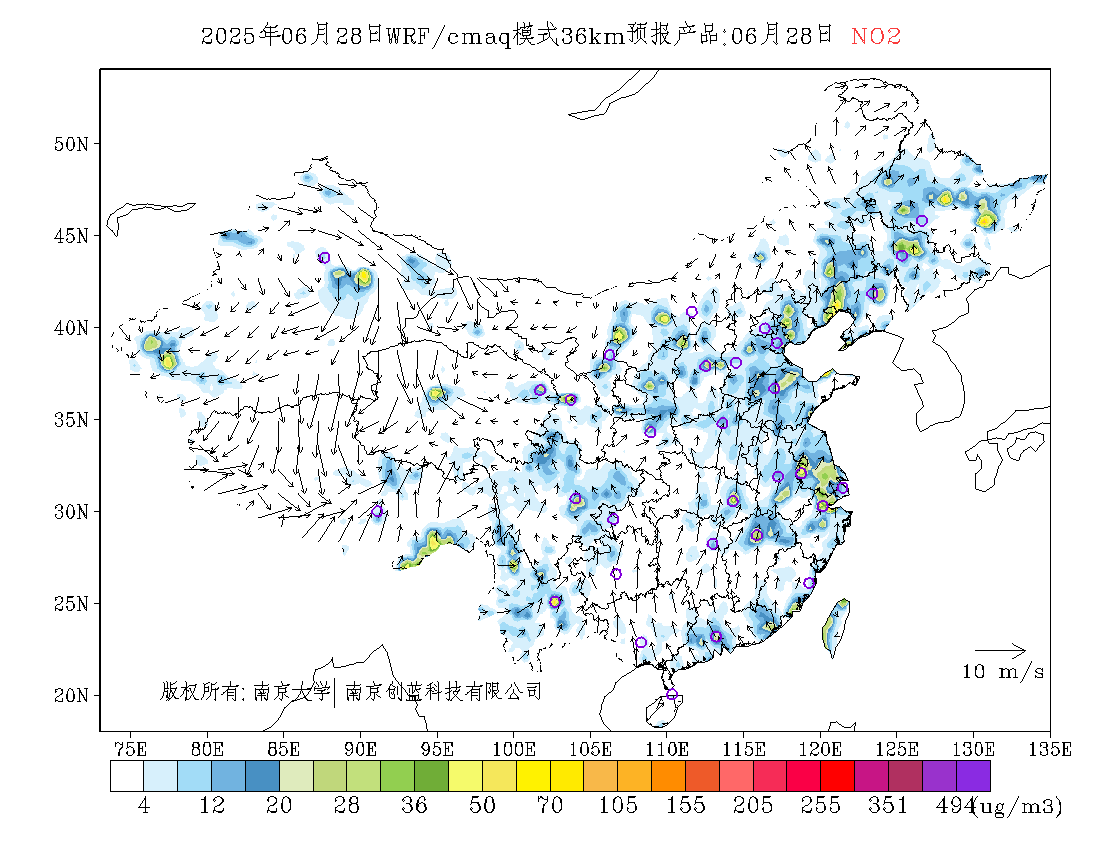1100x850 pixels.
Task: Select the 80E longitude label
Action: point(207,749)
